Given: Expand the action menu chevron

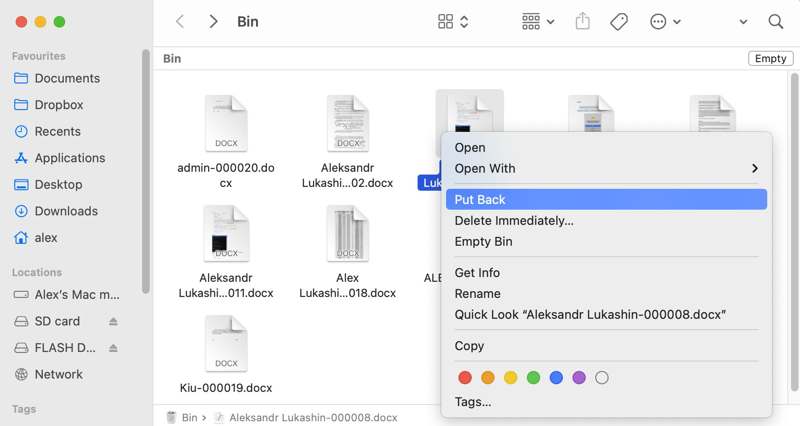Looking at the screenshot, I should tap(677, 21).
